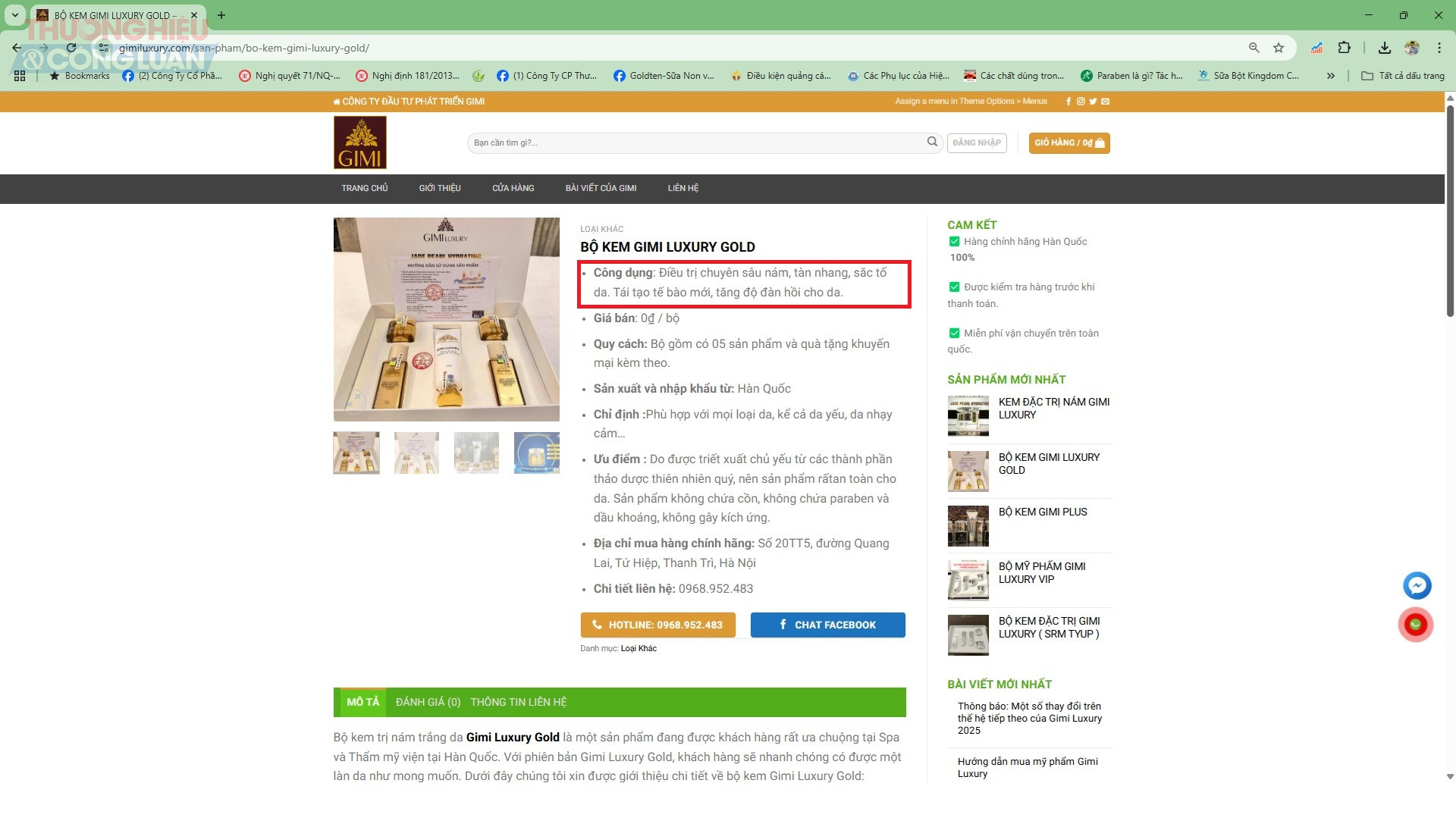Viewport: 1456px width, 824px height.
Task: Open the Bookmarks star shortcut
Action: point(80,76)
